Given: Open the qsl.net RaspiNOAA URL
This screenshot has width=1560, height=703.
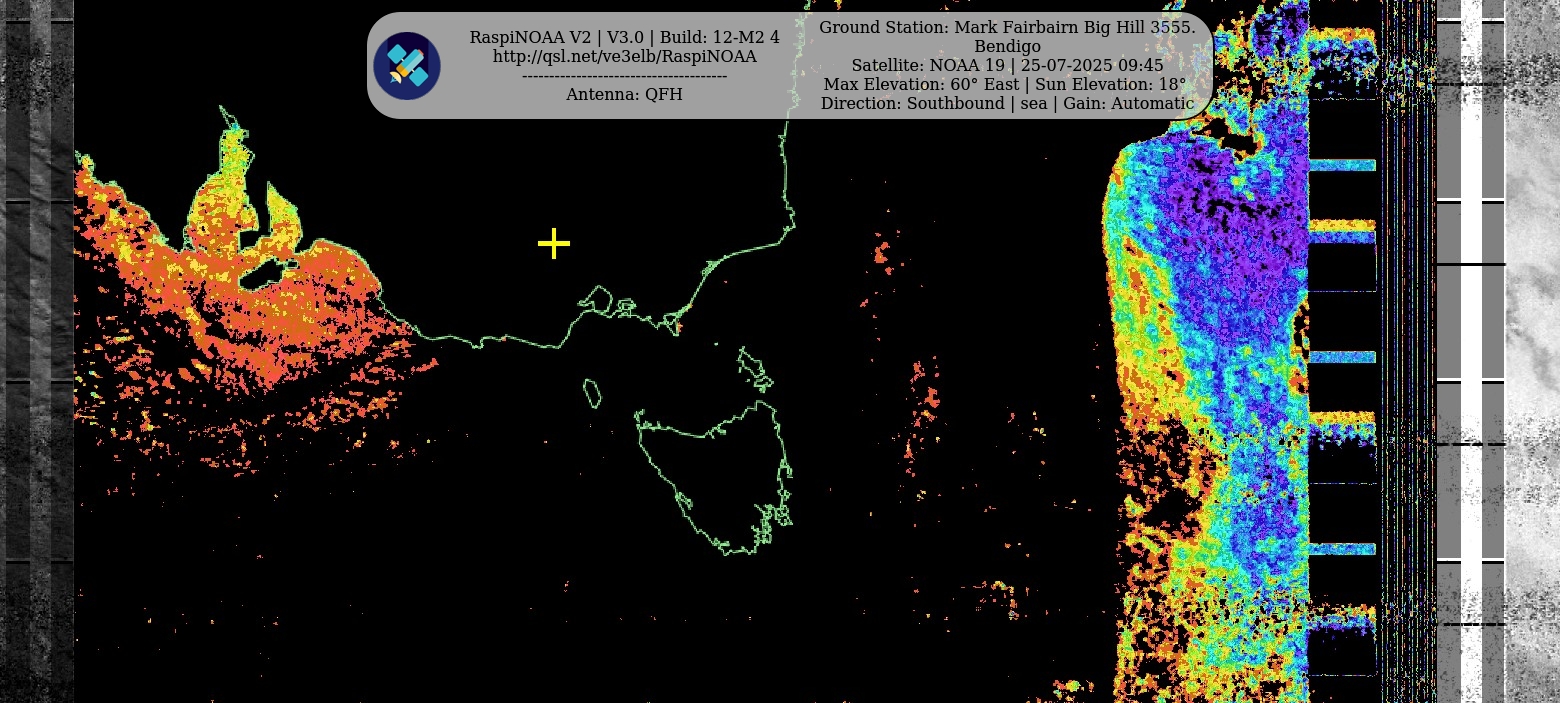Looking at the screenshot, I should click(624, 57).
